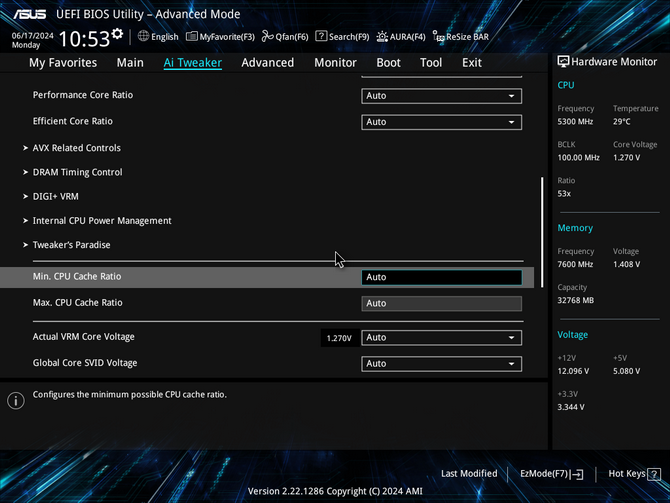Open the Exit tab
Image resolution: width=670 pixels, height=503 pixels.
pyautogui.click(x=472, y=63)
